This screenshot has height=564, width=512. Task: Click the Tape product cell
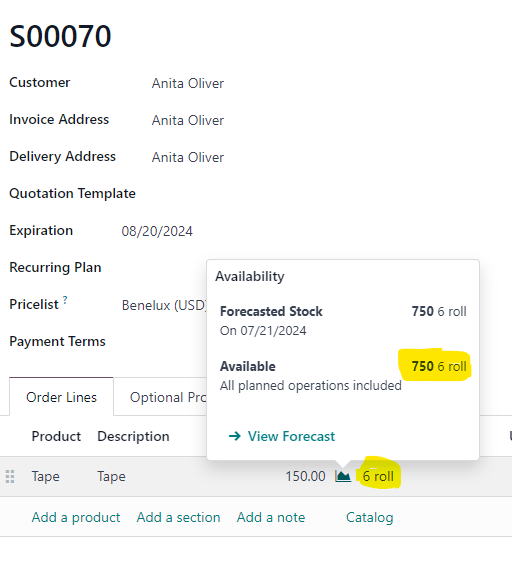click(x=45, y=477)
